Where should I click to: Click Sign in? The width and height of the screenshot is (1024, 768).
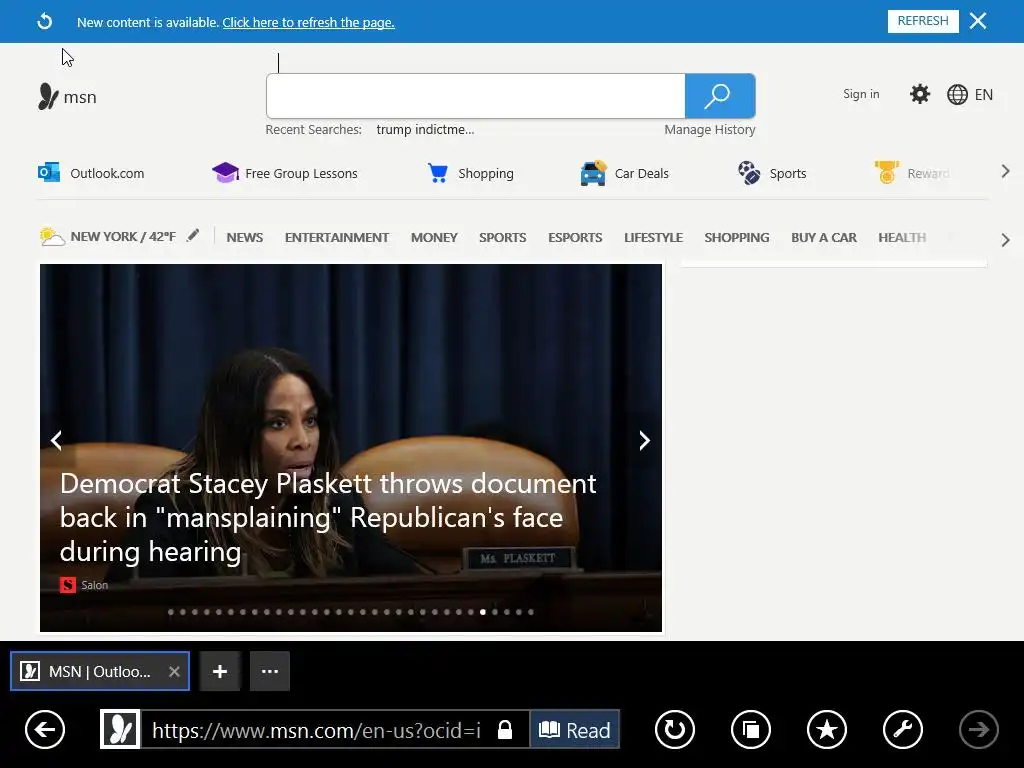[861, 94]
